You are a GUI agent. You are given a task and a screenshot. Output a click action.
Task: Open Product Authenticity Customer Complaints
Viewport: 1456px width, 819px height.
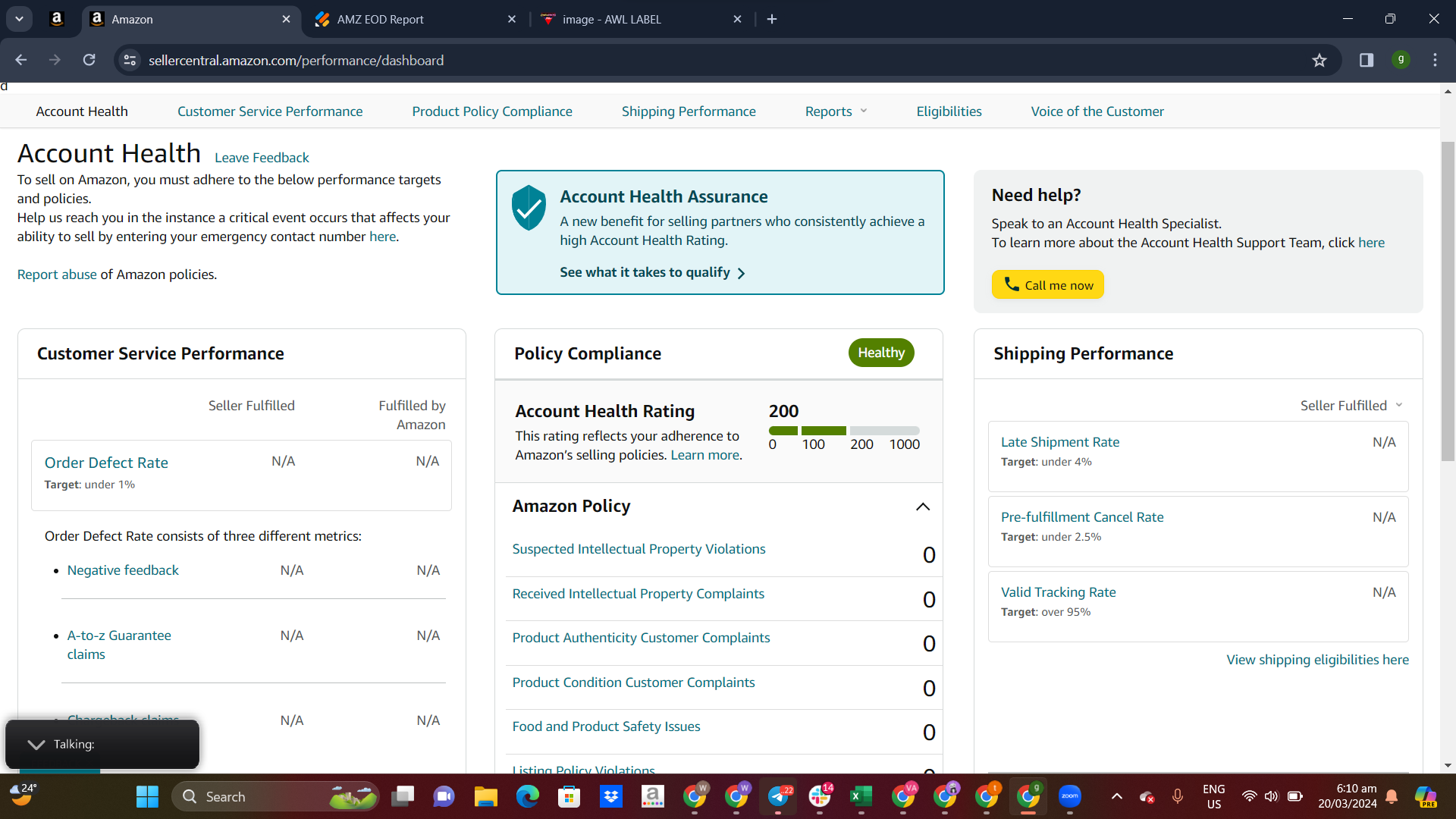641,638
